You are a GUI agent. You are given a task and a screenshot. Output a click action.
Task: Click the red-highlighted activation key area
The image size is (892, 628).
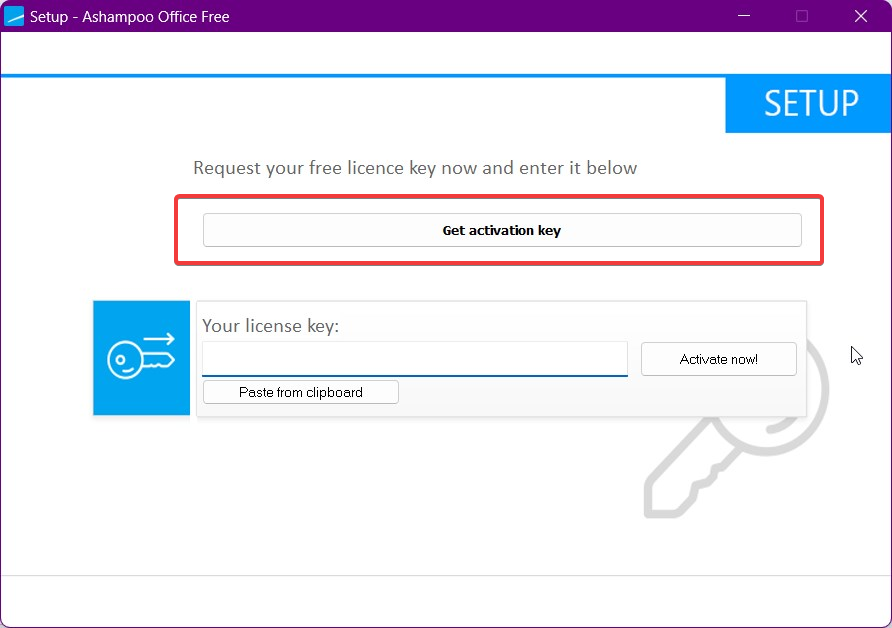[498, 229]
